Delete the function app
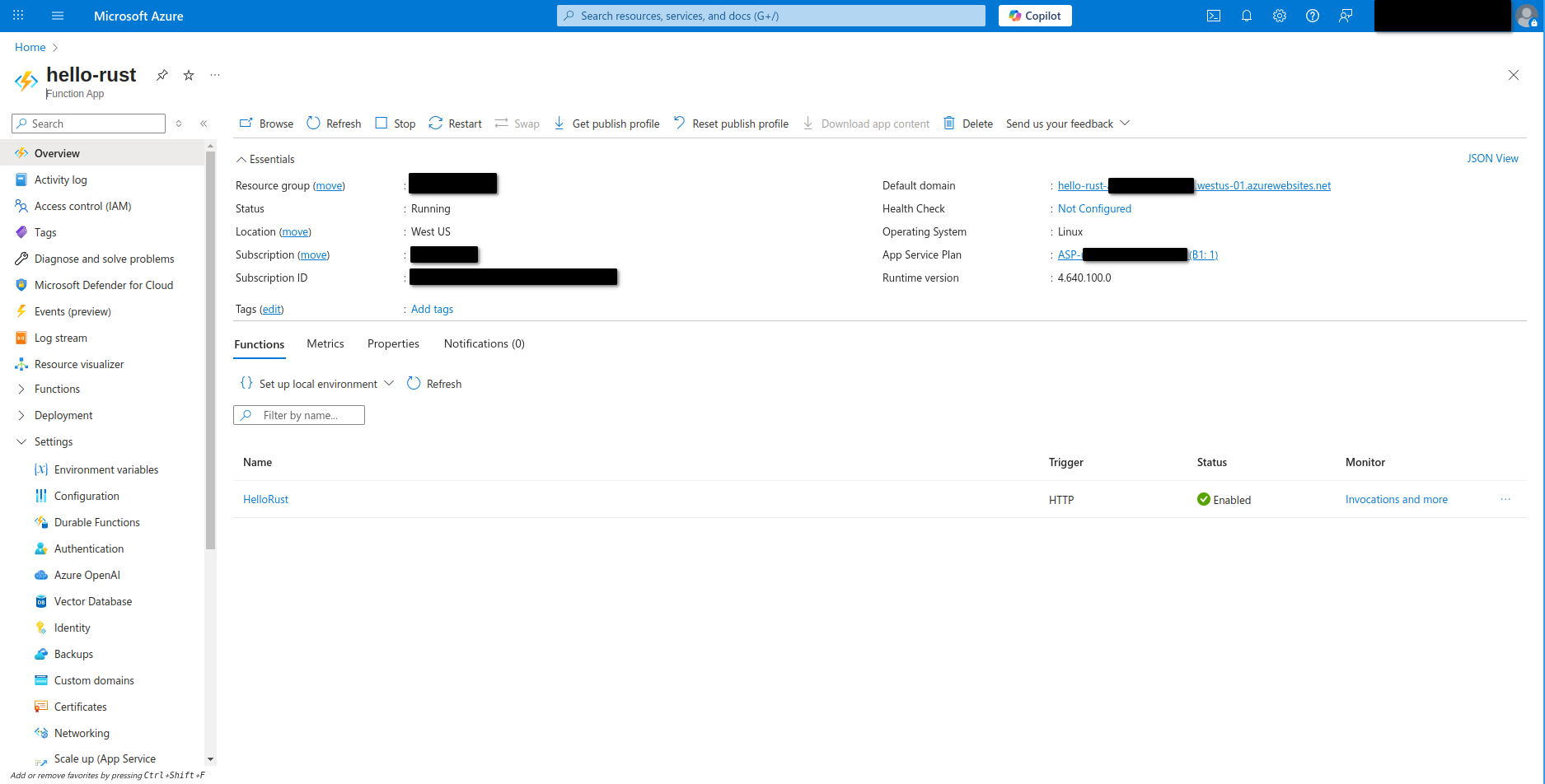Screen dimensions: 1545x784 [x=968, y=124]
